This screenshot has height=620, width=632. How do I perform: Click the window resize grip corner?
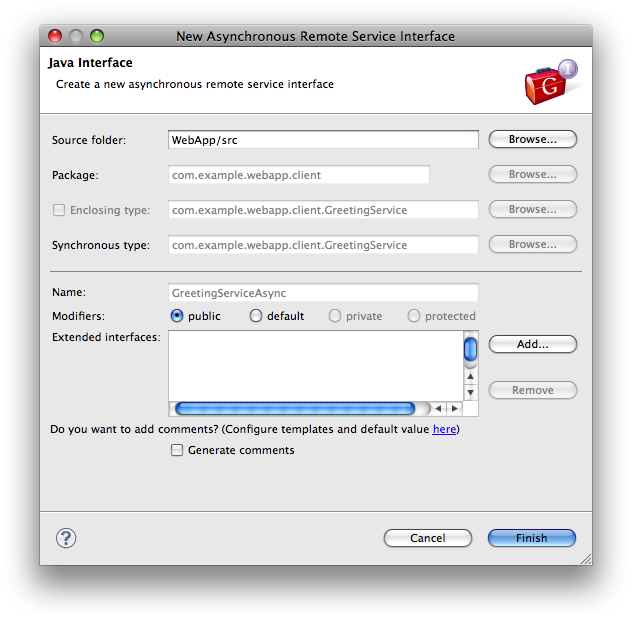coord(585,558)
